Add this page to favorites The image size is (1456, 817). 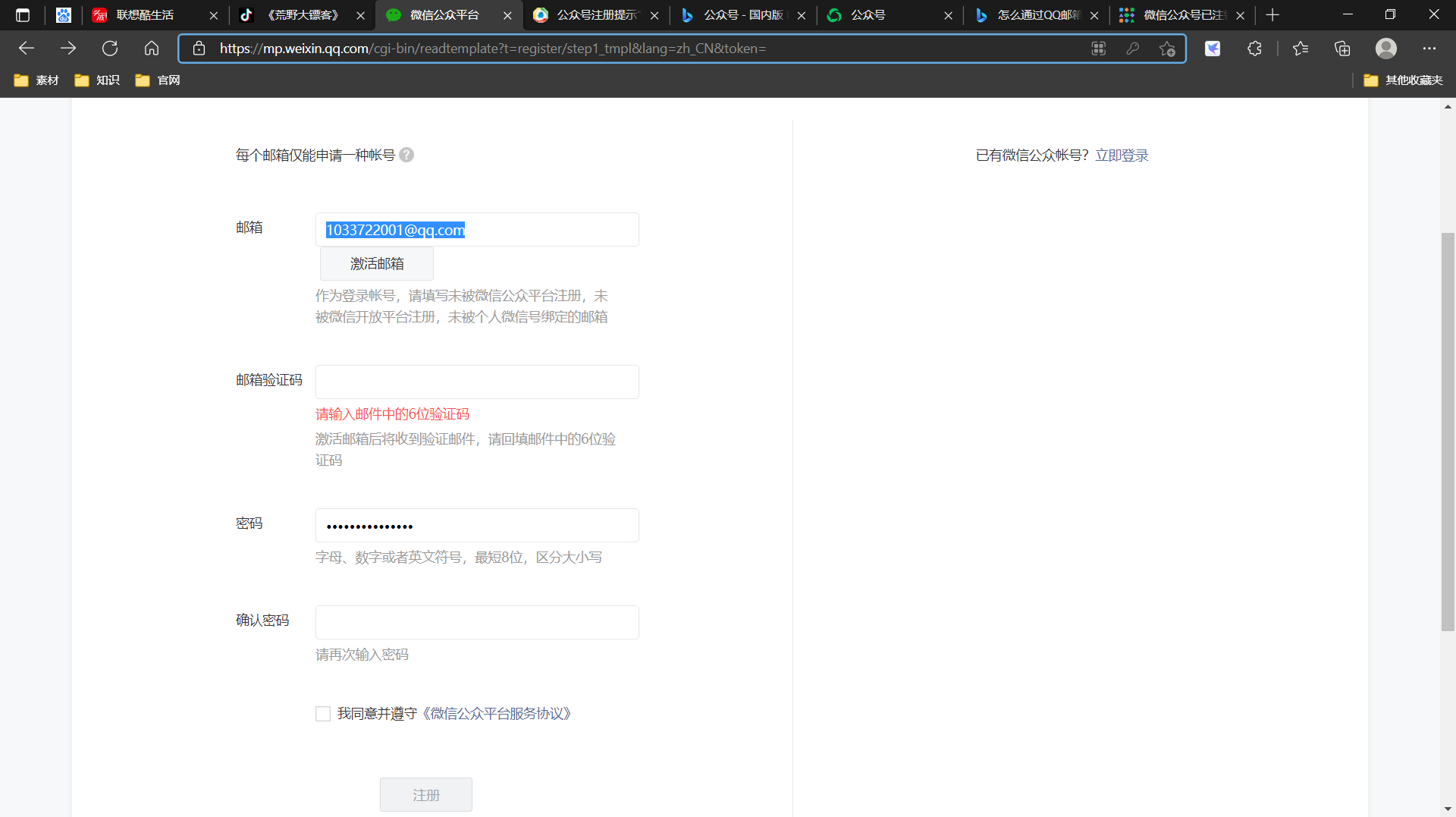[x=1167, y=49]
